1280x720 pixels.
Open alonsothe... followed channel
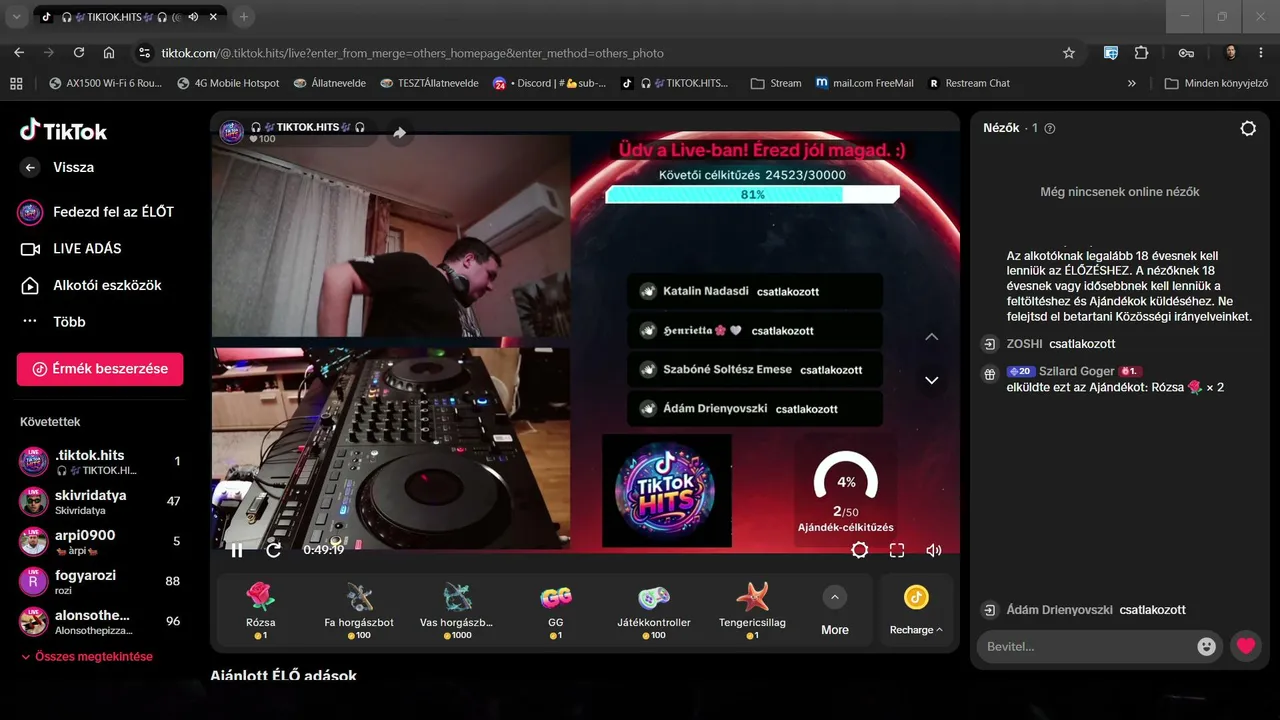[x=100, y=622]
